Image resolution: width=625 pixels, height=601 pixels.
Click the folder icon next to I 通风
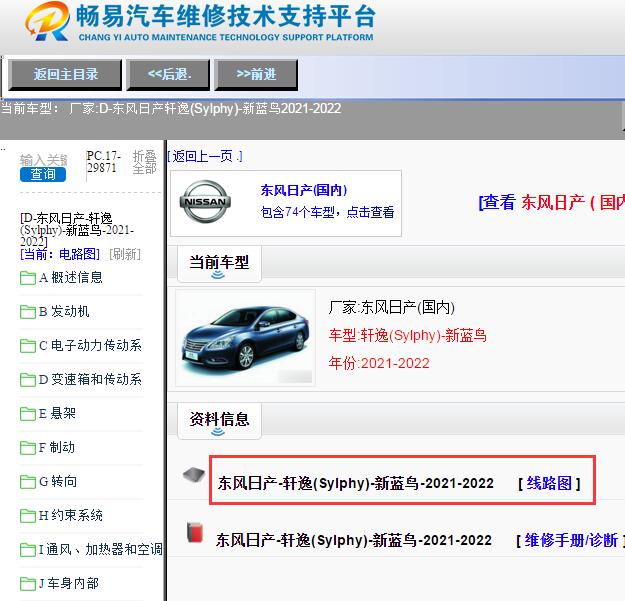pos(28,550)
